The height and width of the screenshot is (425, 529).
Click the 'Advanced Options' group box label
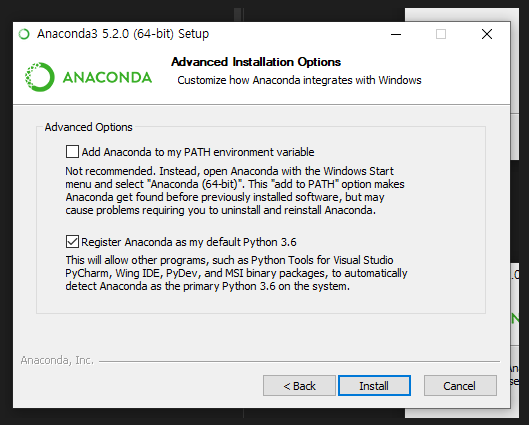(89, 127)
